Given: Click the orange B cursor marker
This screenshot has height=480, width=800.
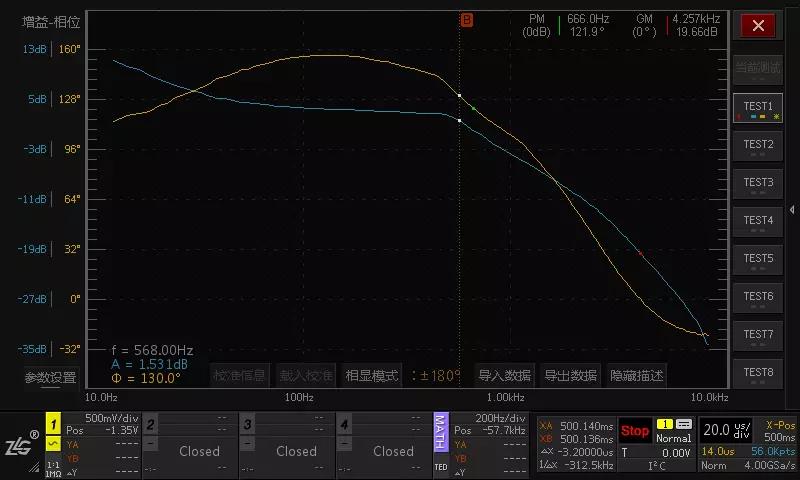Looking at the screenshot, I should click(466, 20).
